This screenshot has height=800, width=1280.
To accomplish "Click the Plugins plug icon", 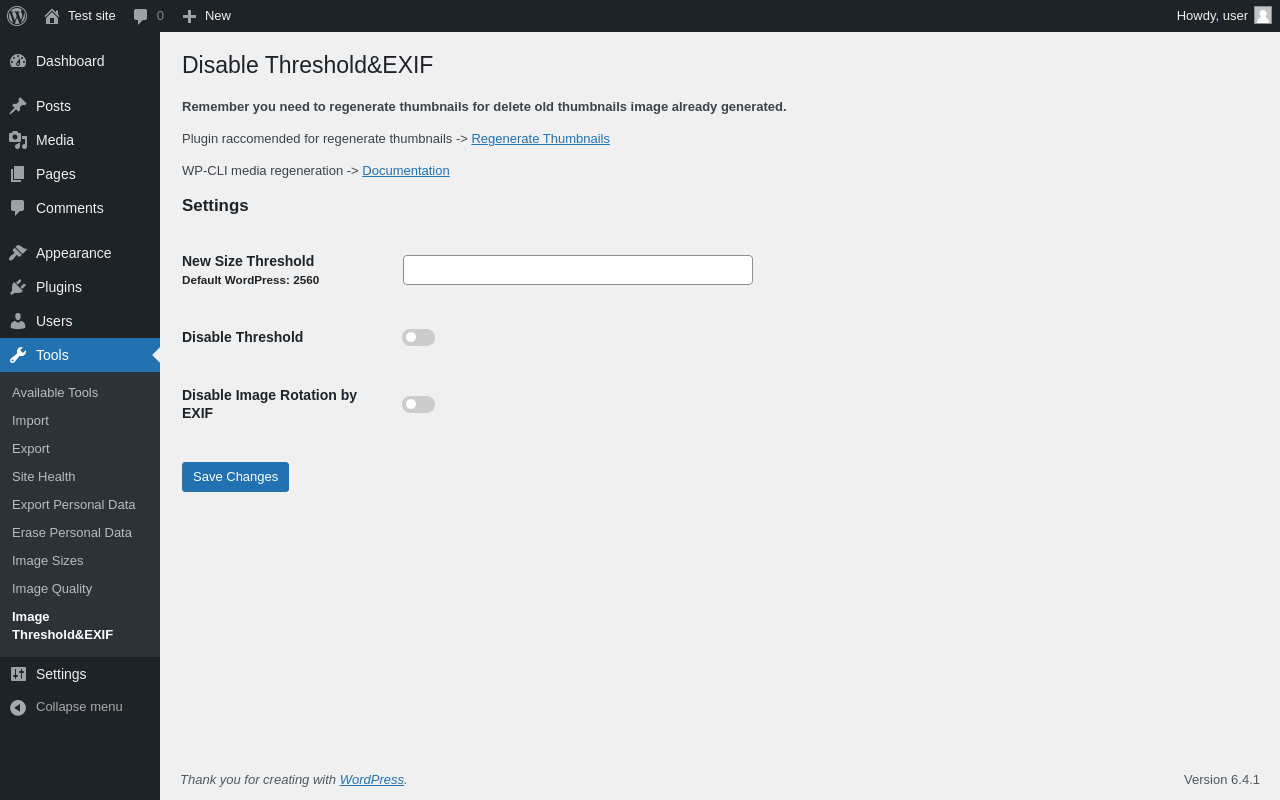I will coord(18,287).
